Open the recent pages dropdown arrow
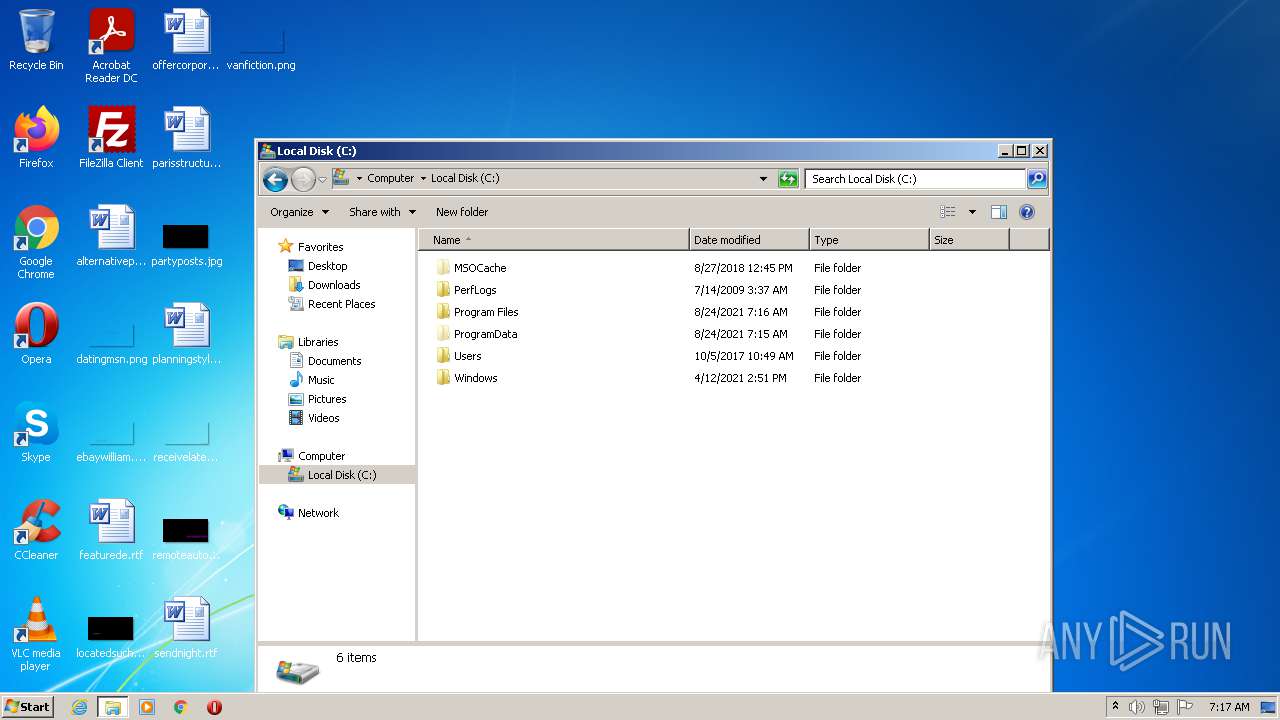This screenshot has height=720, width=1280. 322,180
